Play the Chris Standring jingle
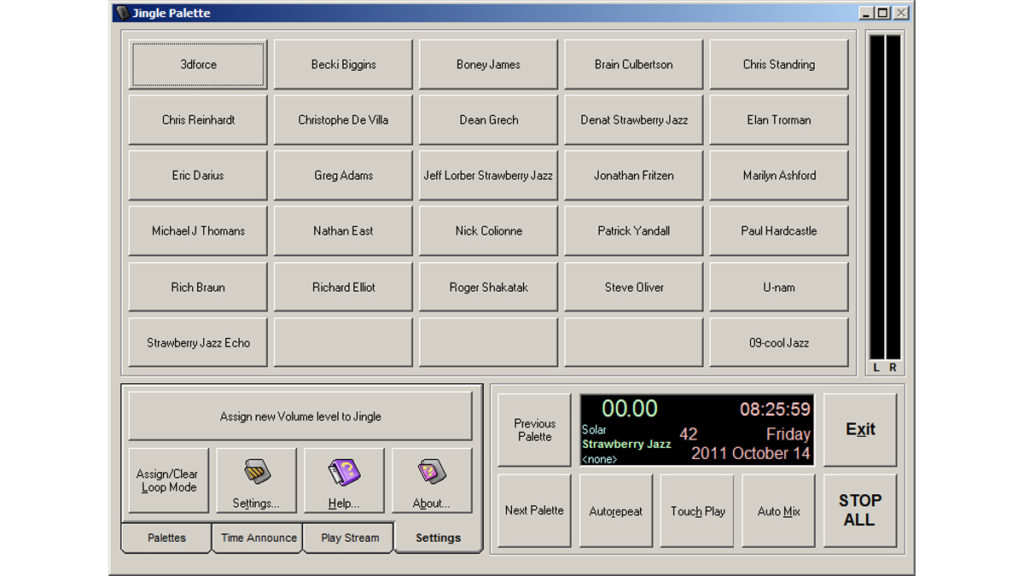The image size is (1024, 576). click(x=778, y=64)
